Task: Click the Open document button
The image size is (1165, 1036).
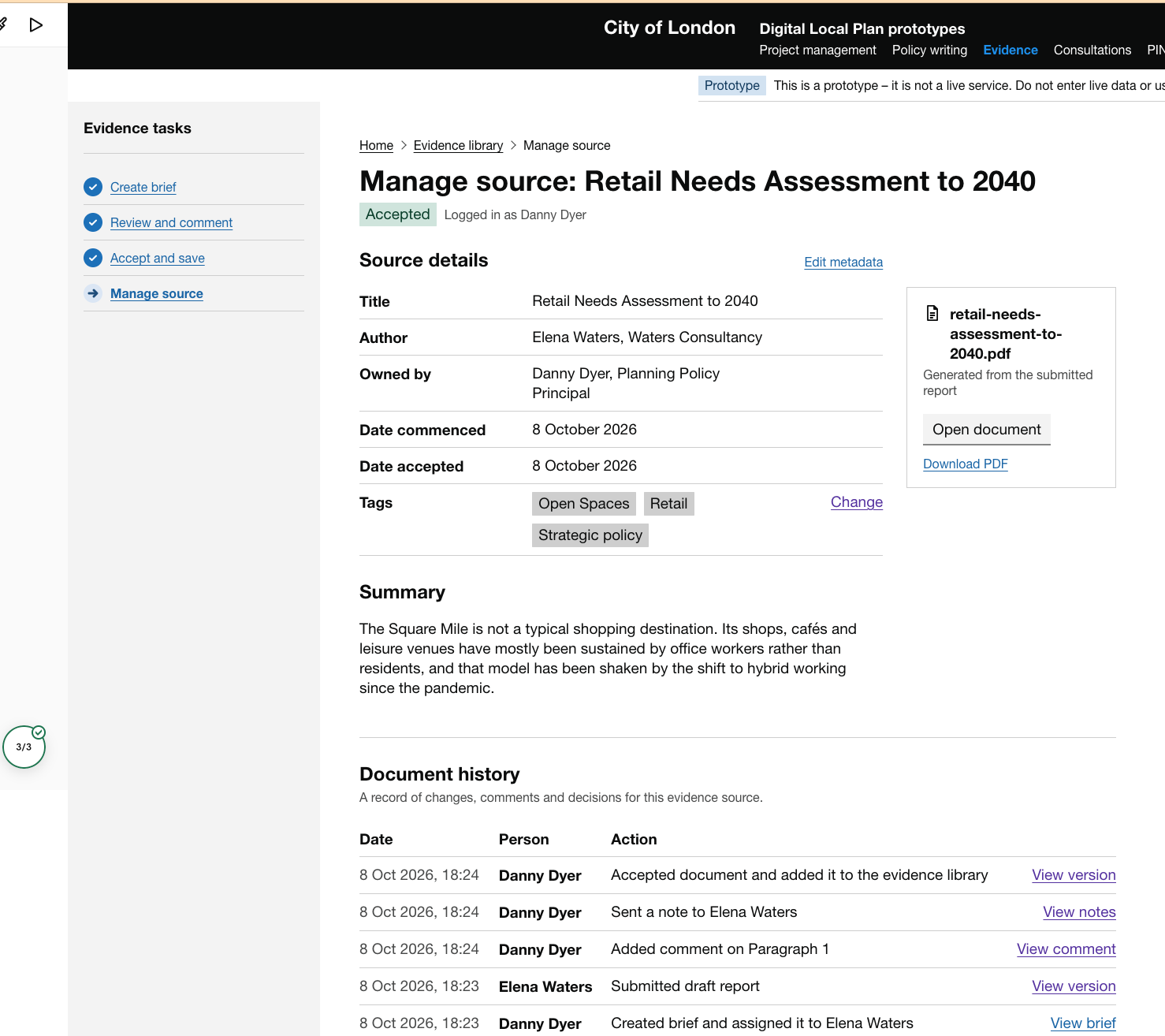Action: [x=987, y=430]
